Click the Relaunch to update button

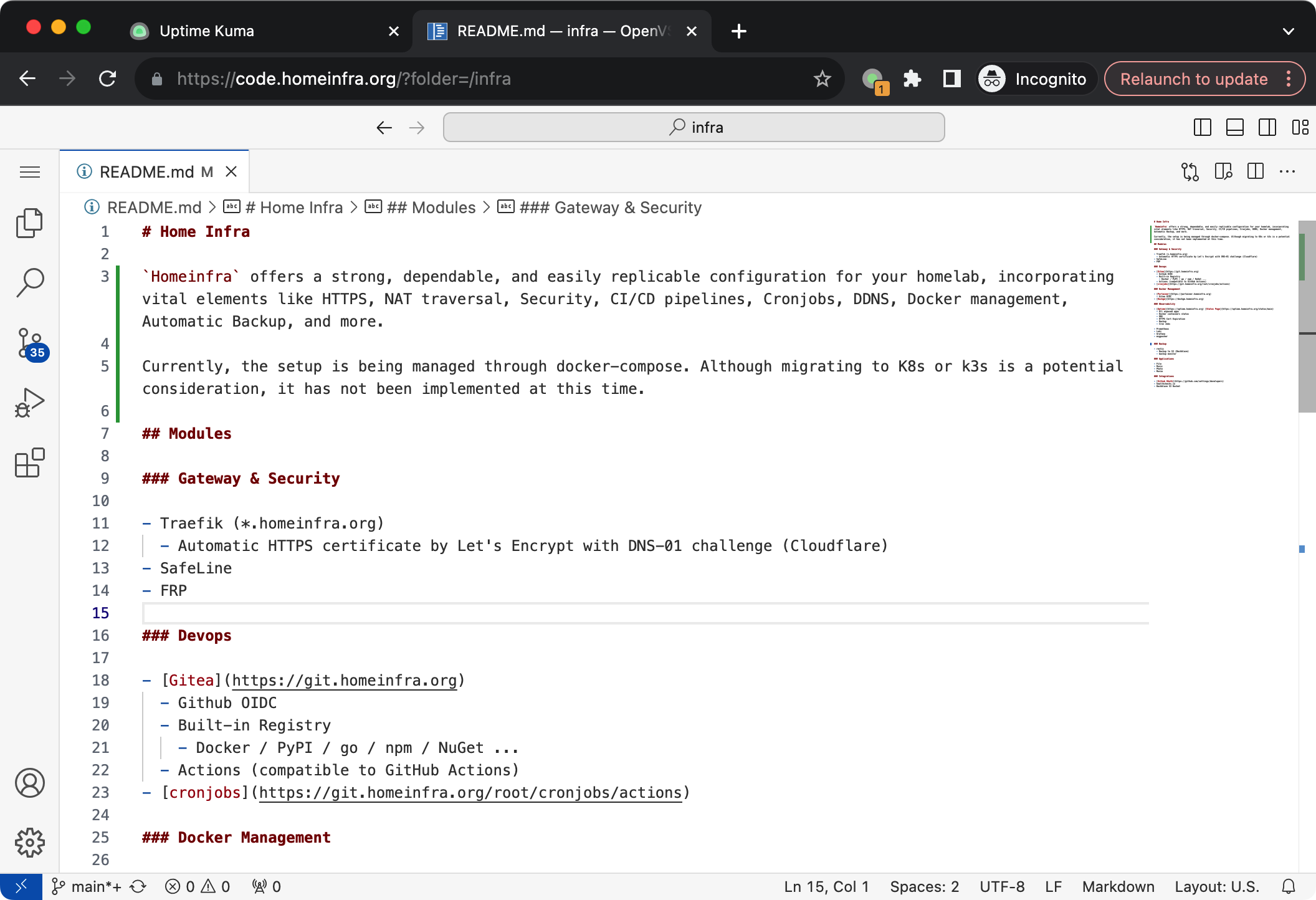coord(1194,79)
